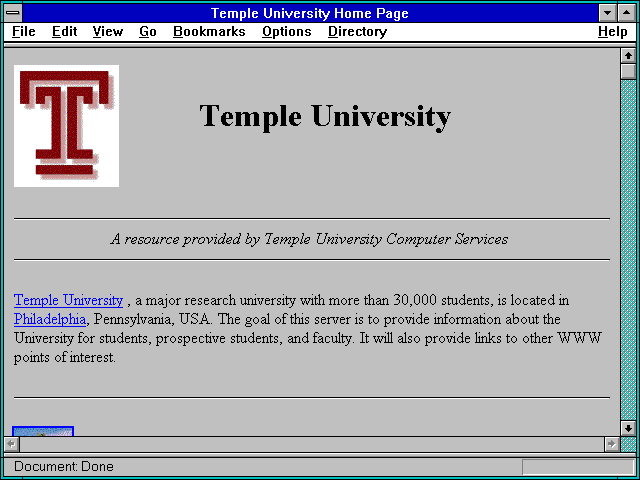This screenshot has width=640, height=480.
Task: Click the horizontal scrollbar left arrow
Action: (x=11, y=444)
